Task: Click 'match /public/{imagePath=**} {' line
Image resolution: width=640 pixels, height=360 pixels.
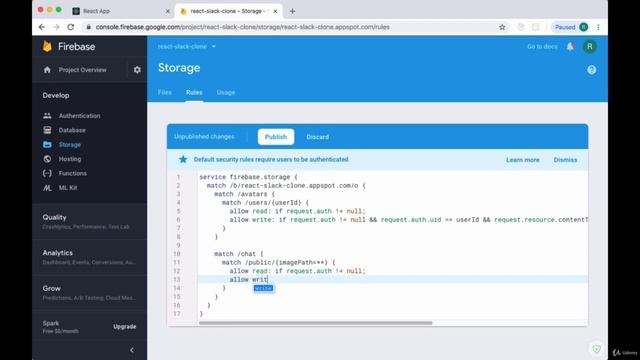Action: (278, 262)
